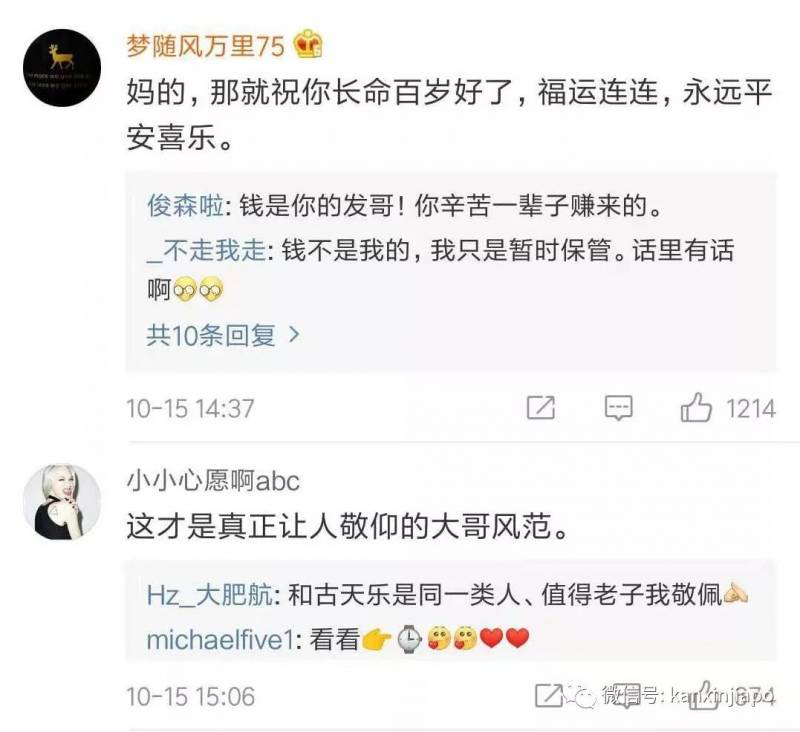Open username 梦随风万里75 profile
This screenshot has height=732, width=800.
(206, 45)
